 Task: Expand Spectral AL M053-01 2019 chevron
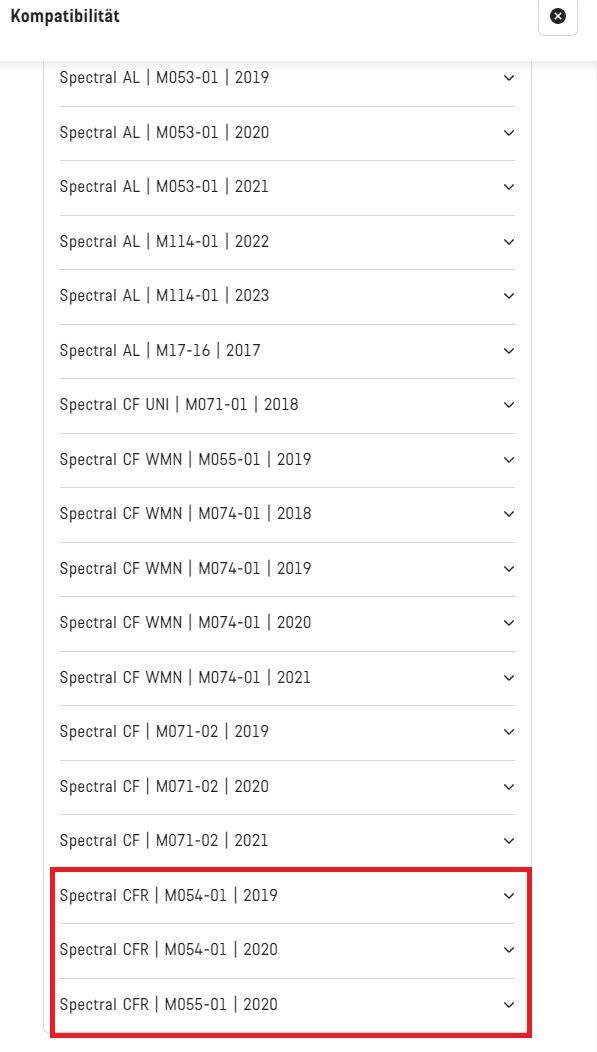click(x=509, y=78)
